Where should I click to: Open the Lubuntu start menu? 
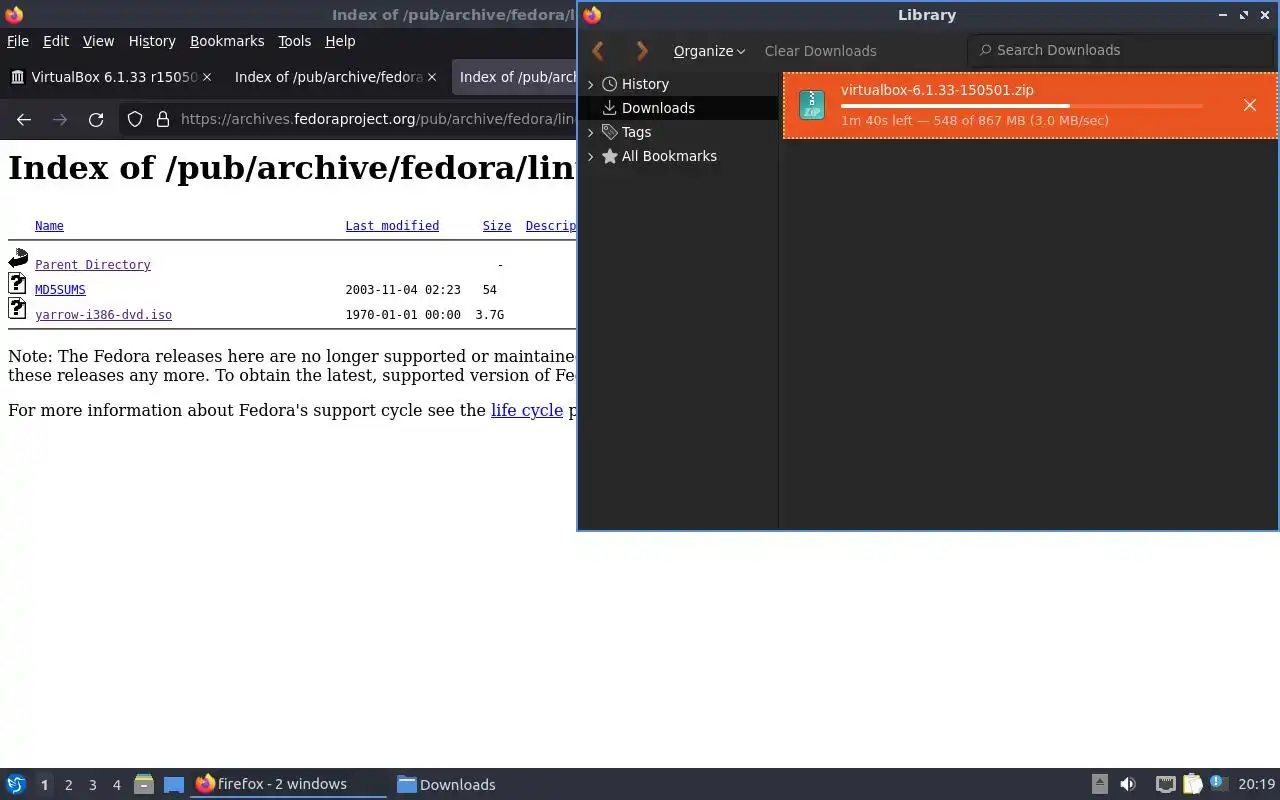(x=15, y=785)
